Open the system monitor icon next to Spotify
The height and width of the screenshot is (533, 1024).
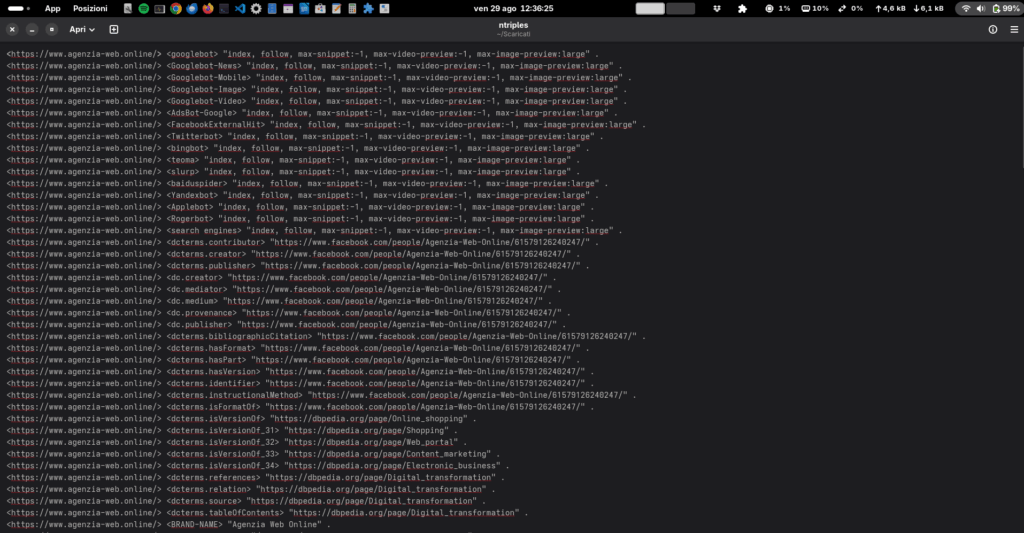pos(159,8)
